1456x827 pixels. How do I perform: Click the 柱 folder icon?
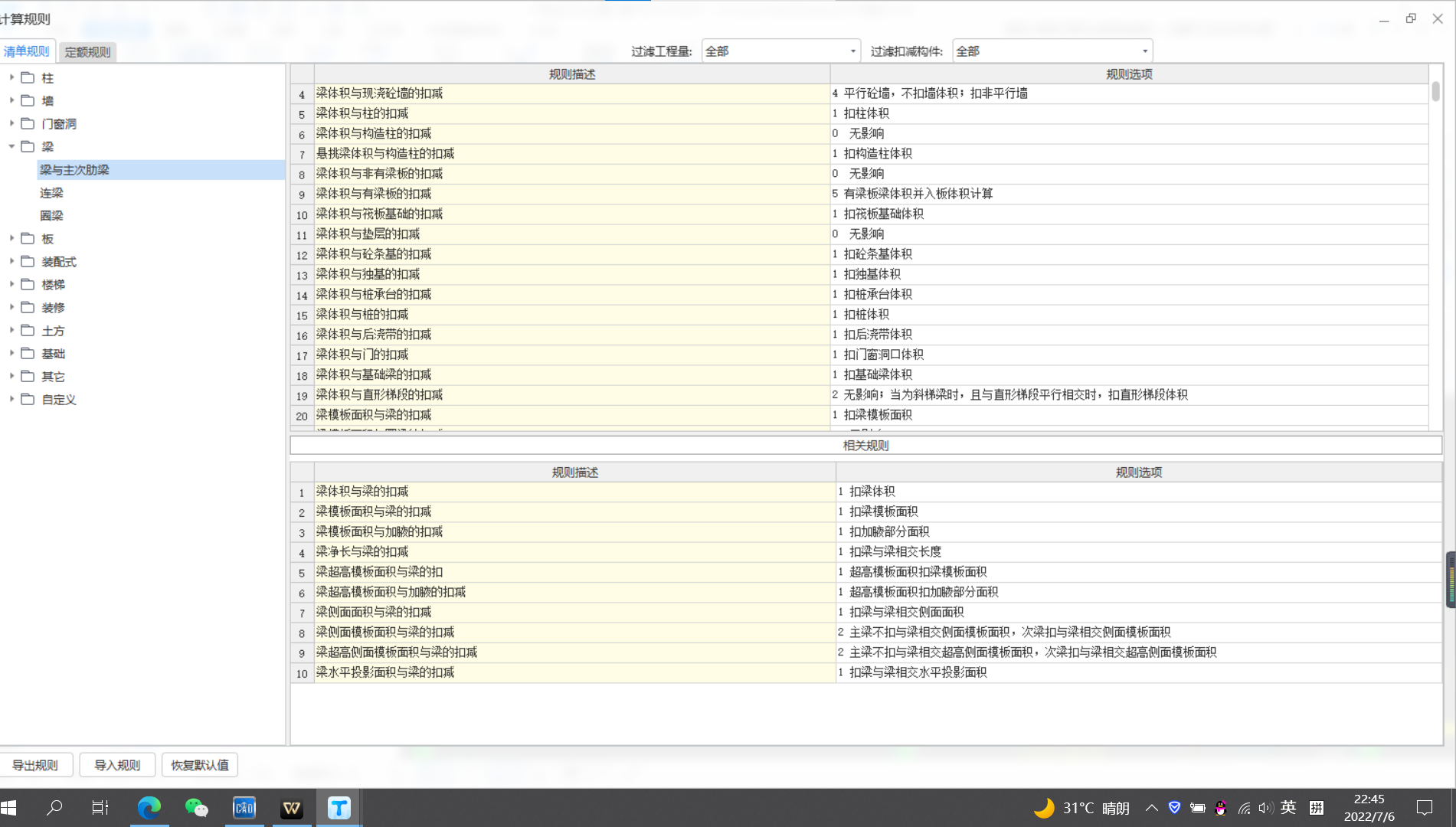pyautogui.click(x=28, y=77)
